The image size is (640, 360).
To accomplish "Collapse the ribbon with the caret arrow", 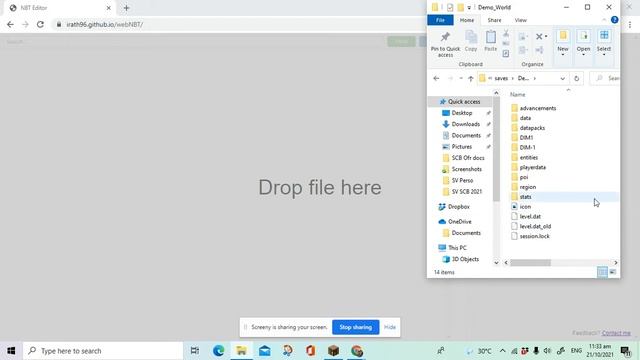I will tap(604, 20).
